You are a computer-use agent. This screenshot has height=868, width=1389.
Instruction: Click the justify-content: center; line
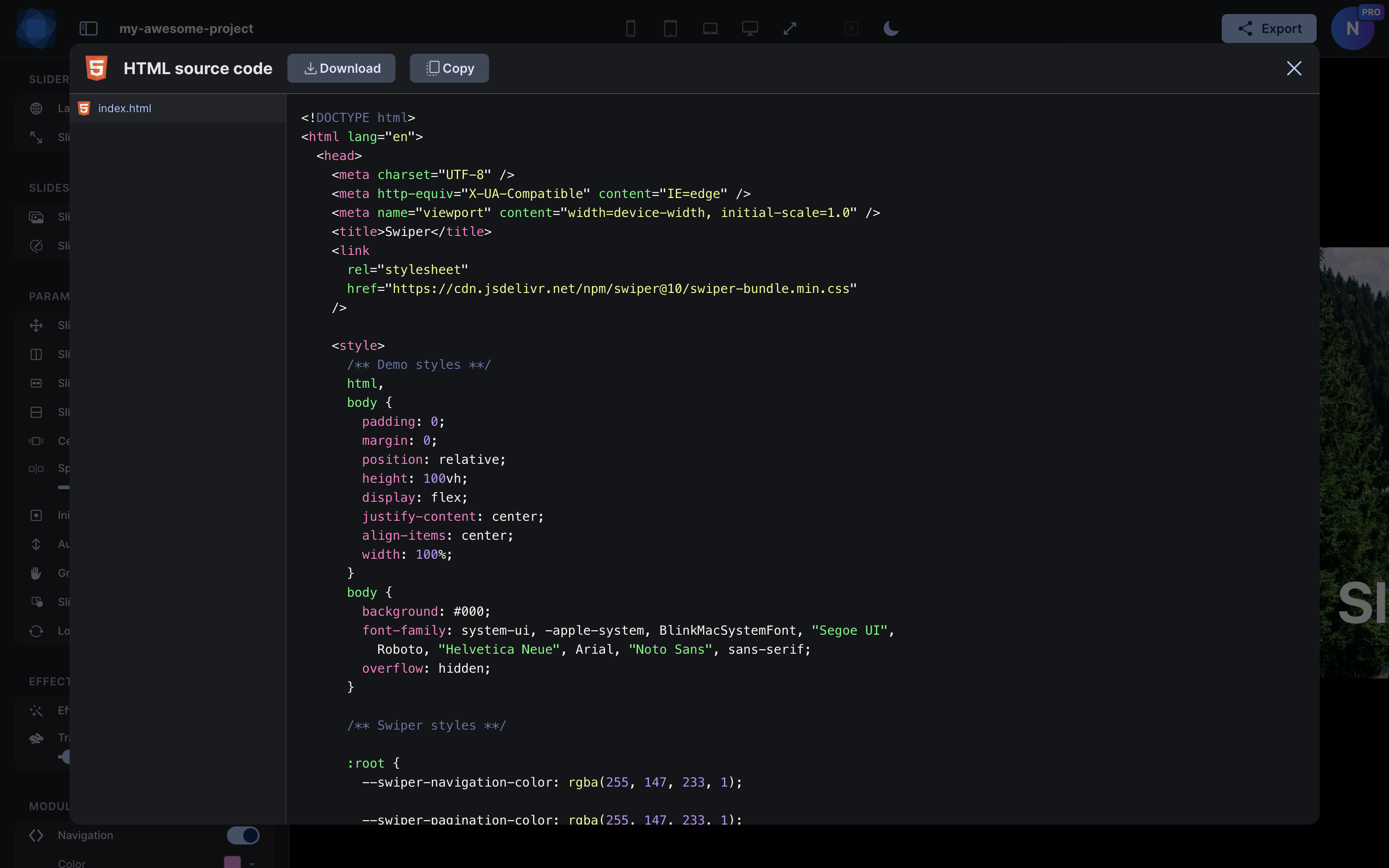pyautogui.click(x=453, y=517)
